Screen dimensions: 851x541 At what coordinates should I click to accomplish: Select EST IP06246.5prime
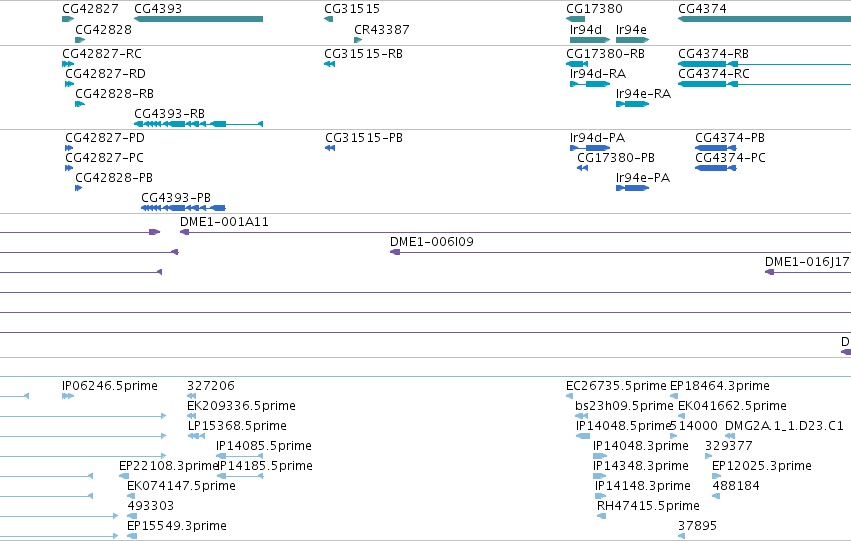[68, 396]
